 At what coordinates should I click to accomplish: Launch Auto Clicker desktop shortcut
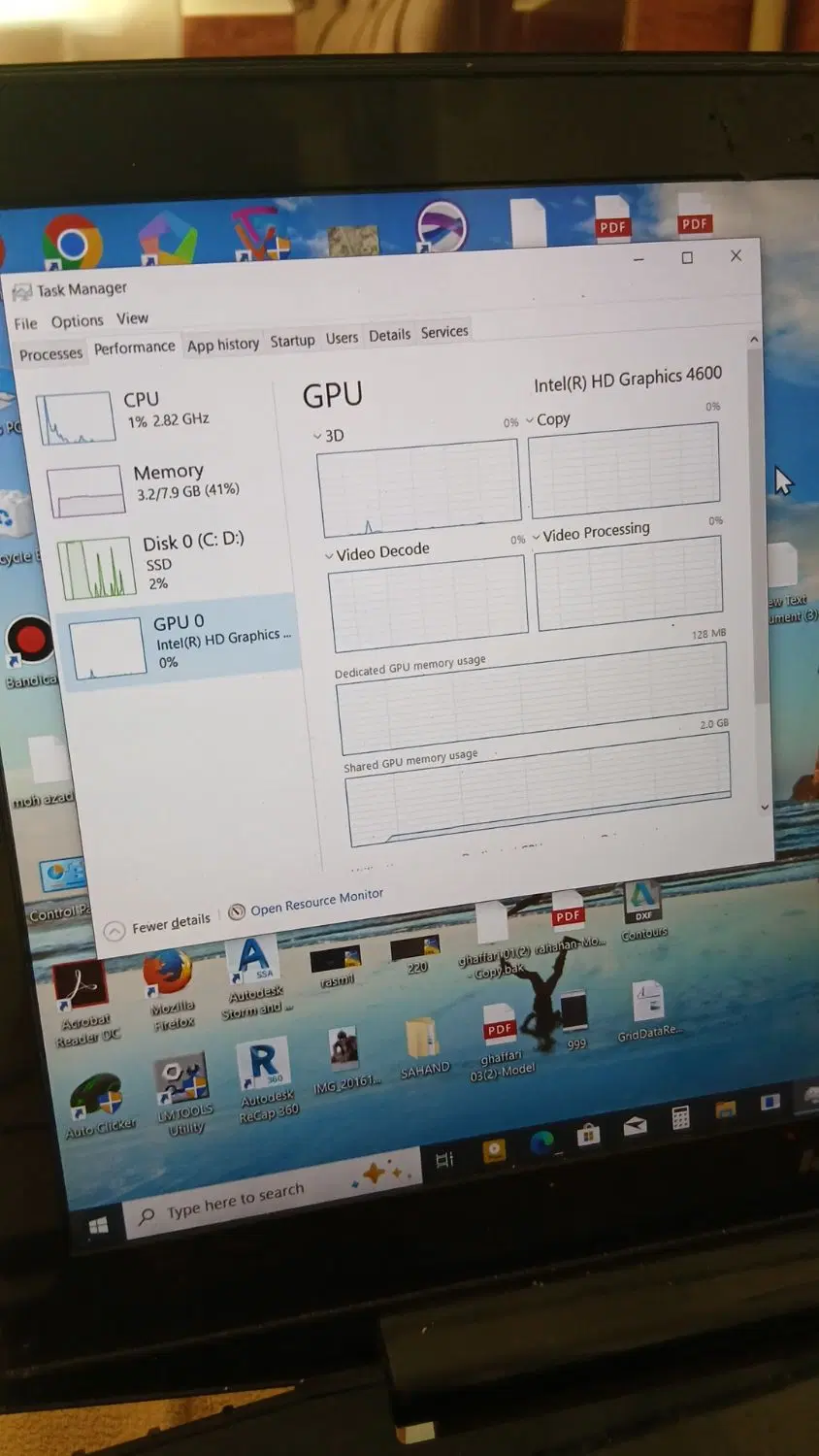click(x=98, y=1107)
